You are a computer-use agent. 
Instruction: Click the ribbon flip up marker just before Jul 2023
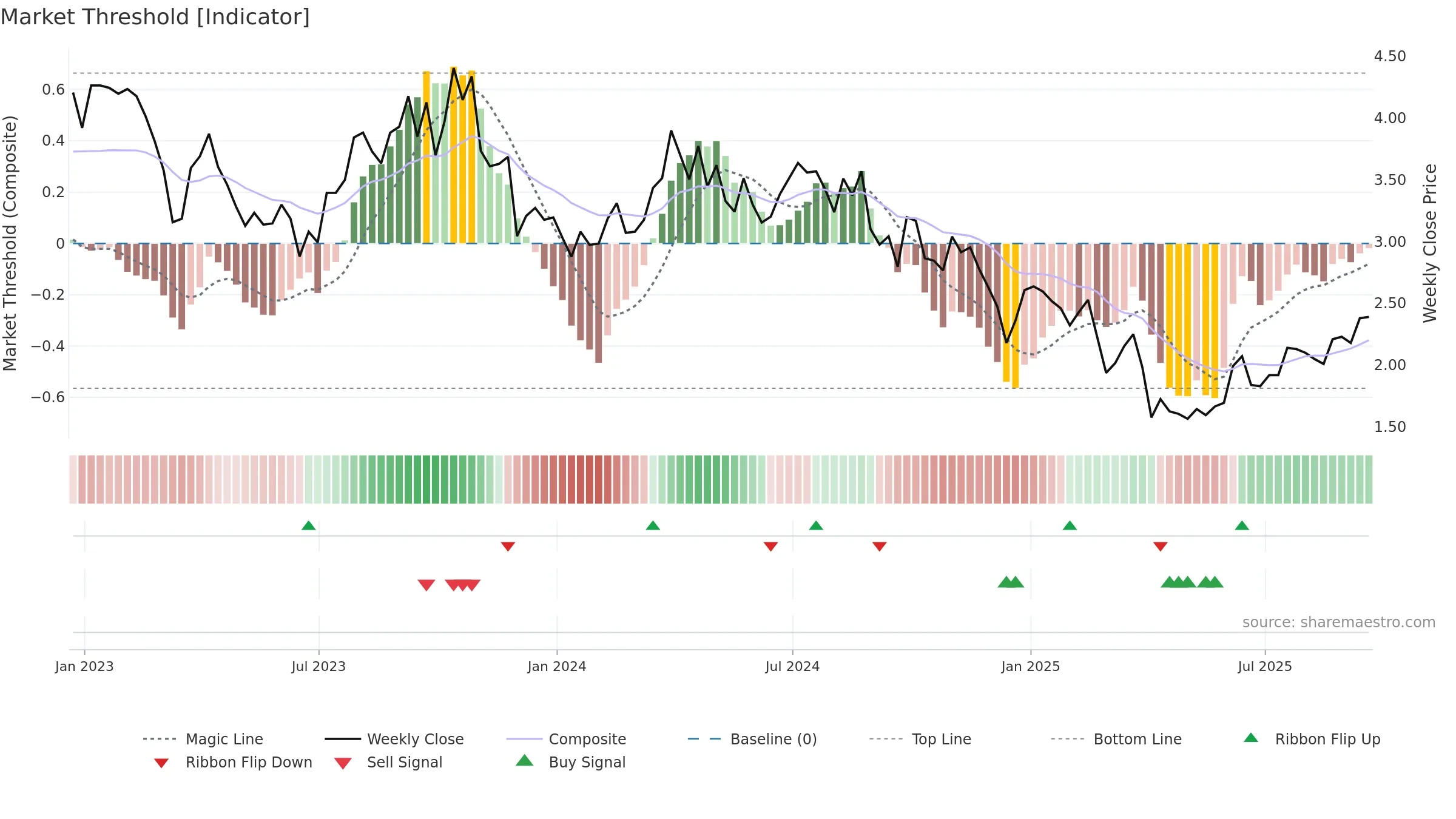click(x=308, y=525)
